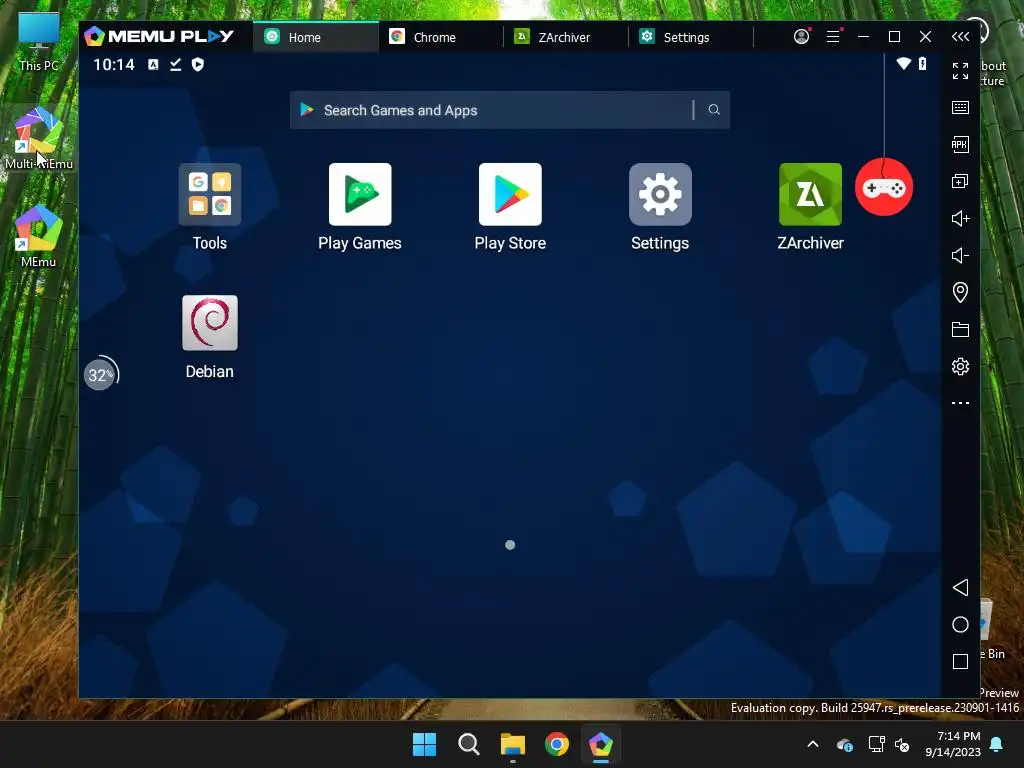Image resolution: width=1024 pixels, height=768 pixels.
Task: Open Chrome from the taskbar
Action: (x=556, y=744)
